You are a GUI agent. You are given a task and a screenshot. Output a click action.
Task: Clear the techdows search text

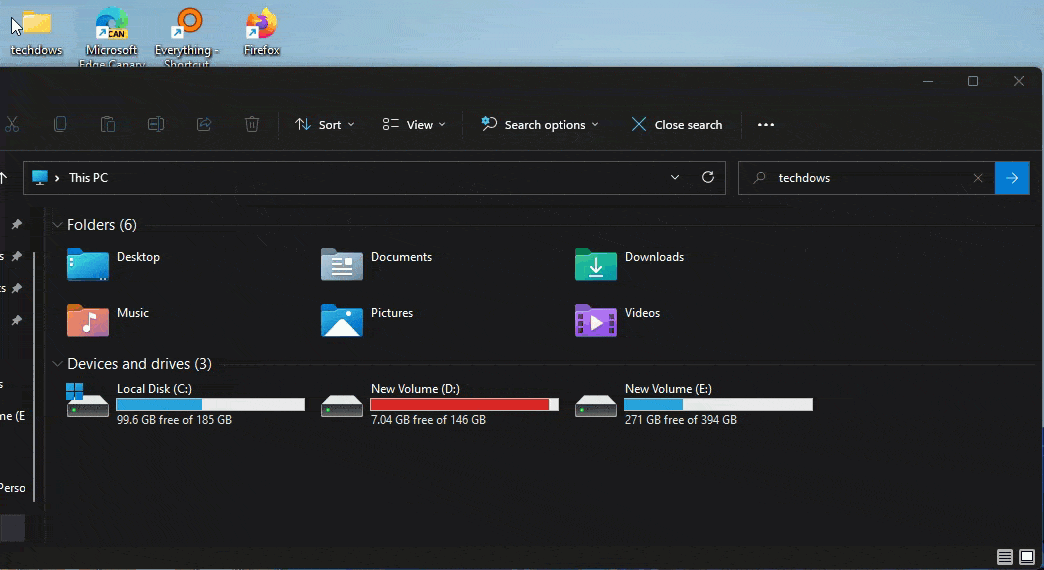tap(978, 178)
